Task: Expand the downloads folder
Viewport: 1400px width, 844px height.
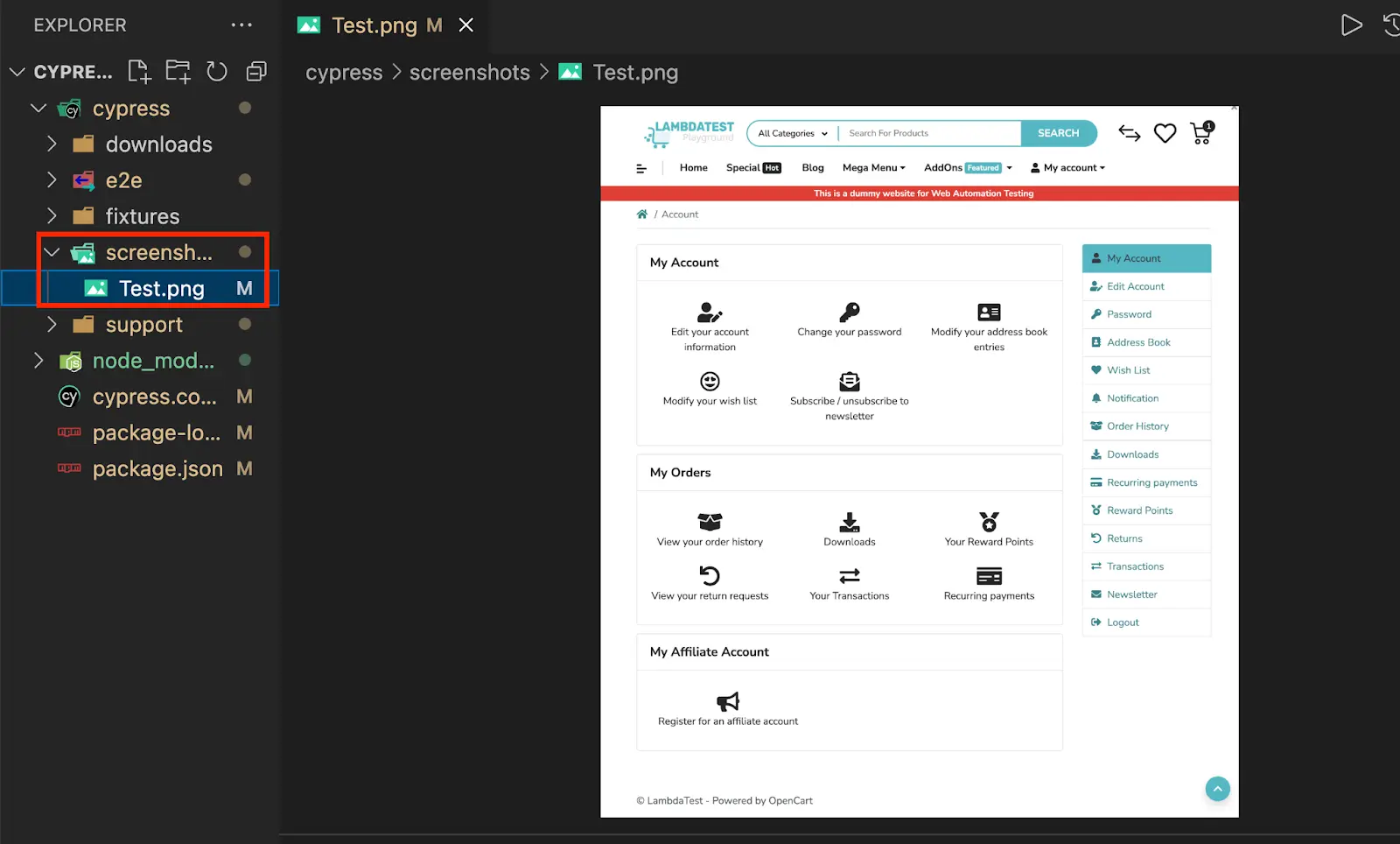Action: pos(157,144)
